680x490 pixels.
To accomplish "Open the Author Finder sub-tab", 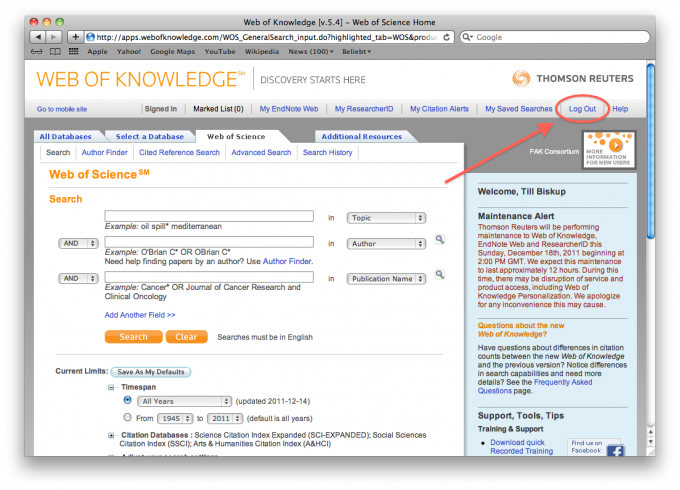I will pos(105,153).
